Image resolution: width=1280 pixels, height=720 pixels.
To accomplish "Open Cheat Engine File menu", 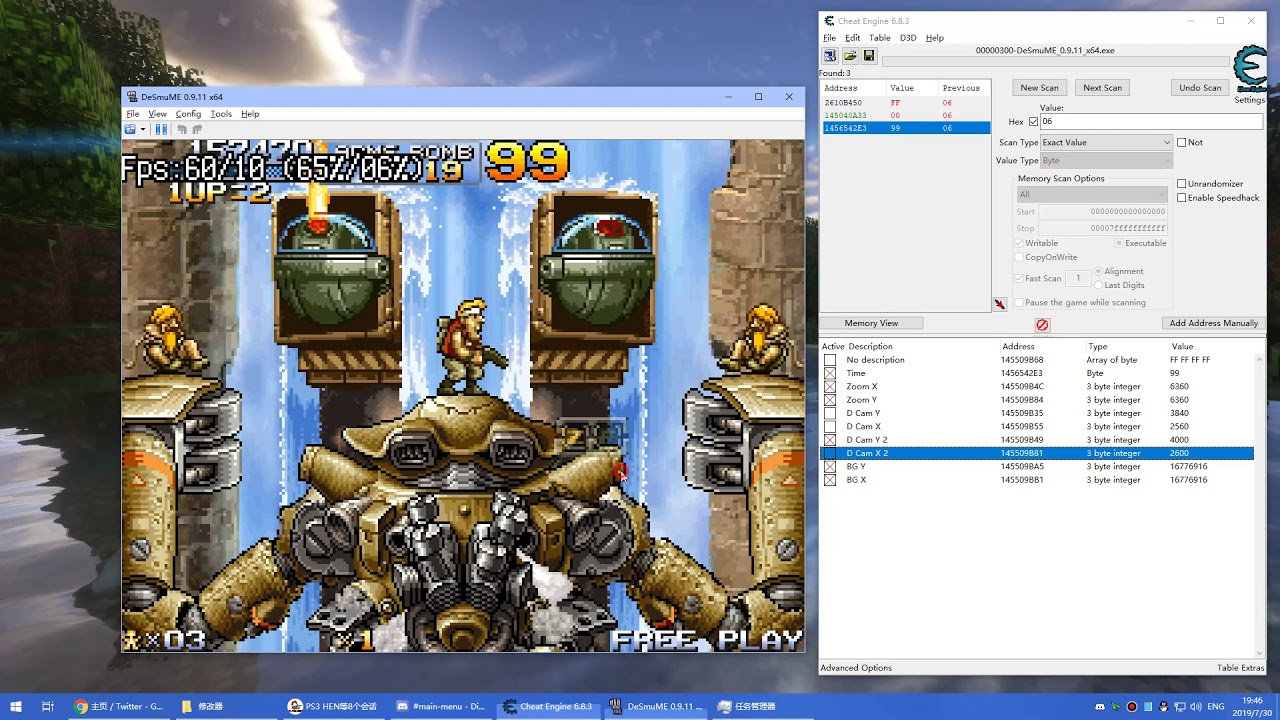I will point(829,38).
